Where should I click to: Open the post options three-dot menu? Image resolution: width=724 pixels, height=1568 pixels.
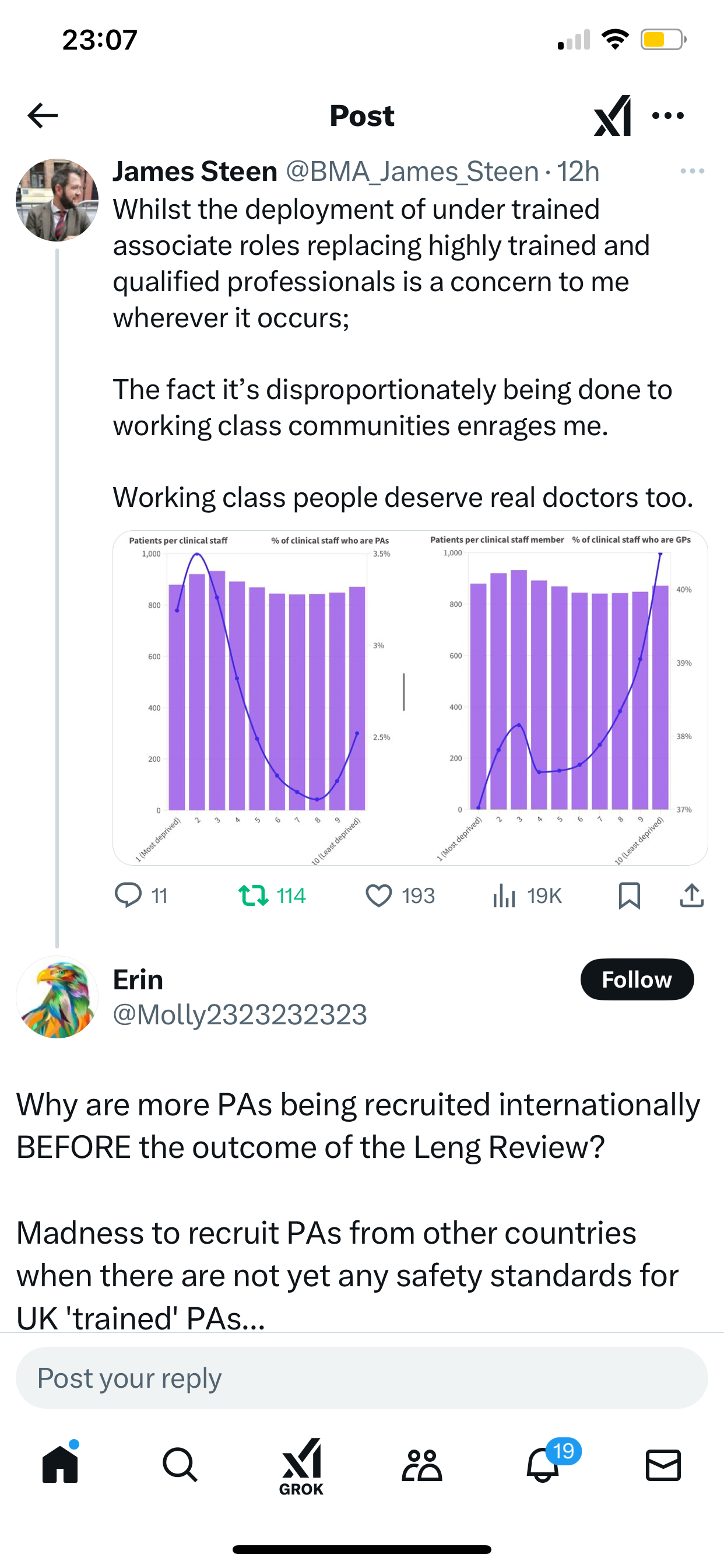pos(667,116)
